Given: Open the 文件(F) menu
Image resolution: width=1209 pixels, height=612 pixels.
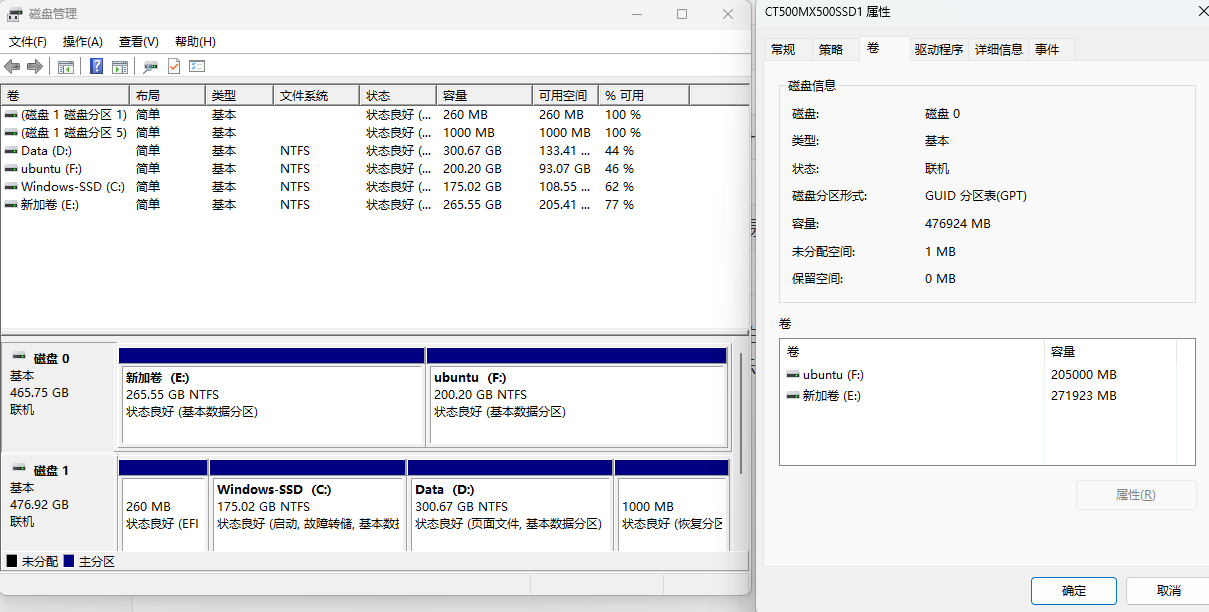Looking at the screenshot, I should (x=27, y=42).
